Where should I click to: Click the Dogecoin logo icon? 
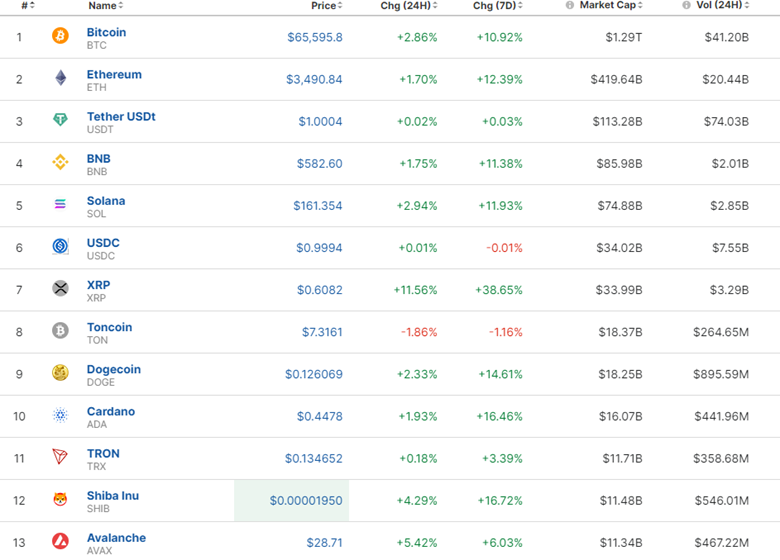tap(60, 373)
